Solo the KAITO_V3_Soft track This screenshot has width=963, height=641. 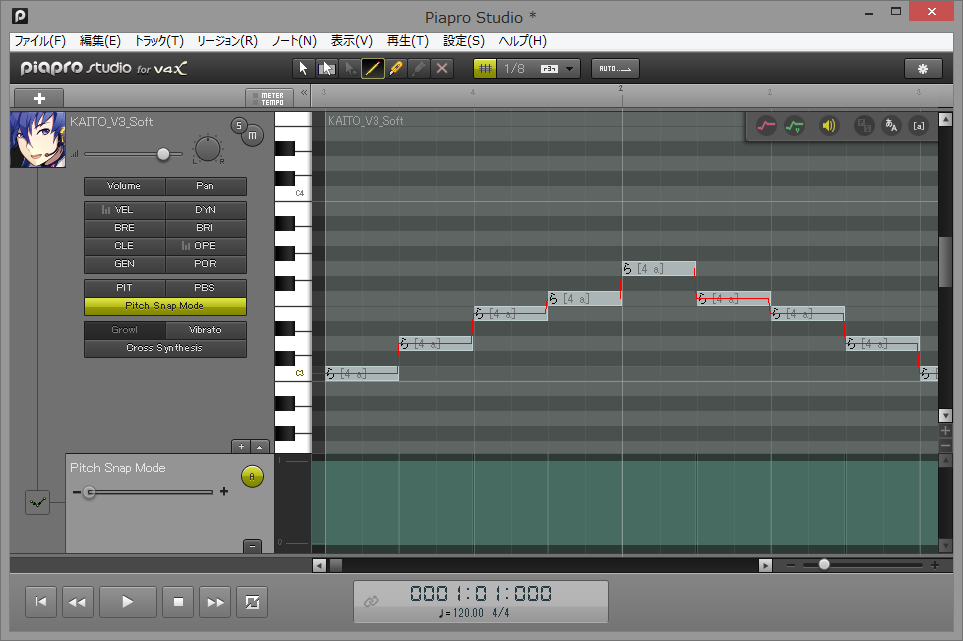pos(239,125)
